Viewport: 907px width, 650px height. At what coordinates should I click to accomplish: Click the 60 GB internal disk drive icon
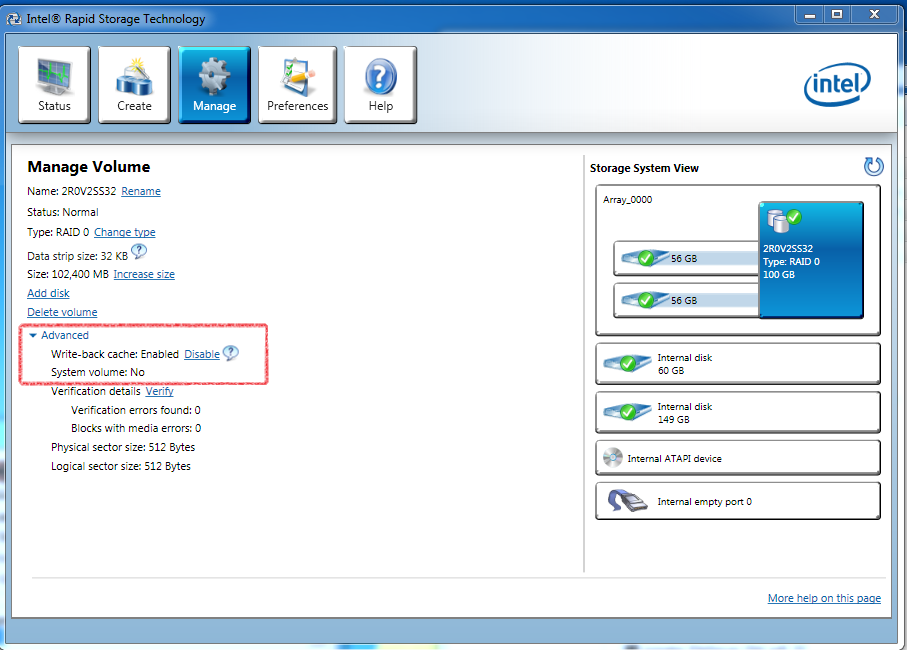[627, 363]
